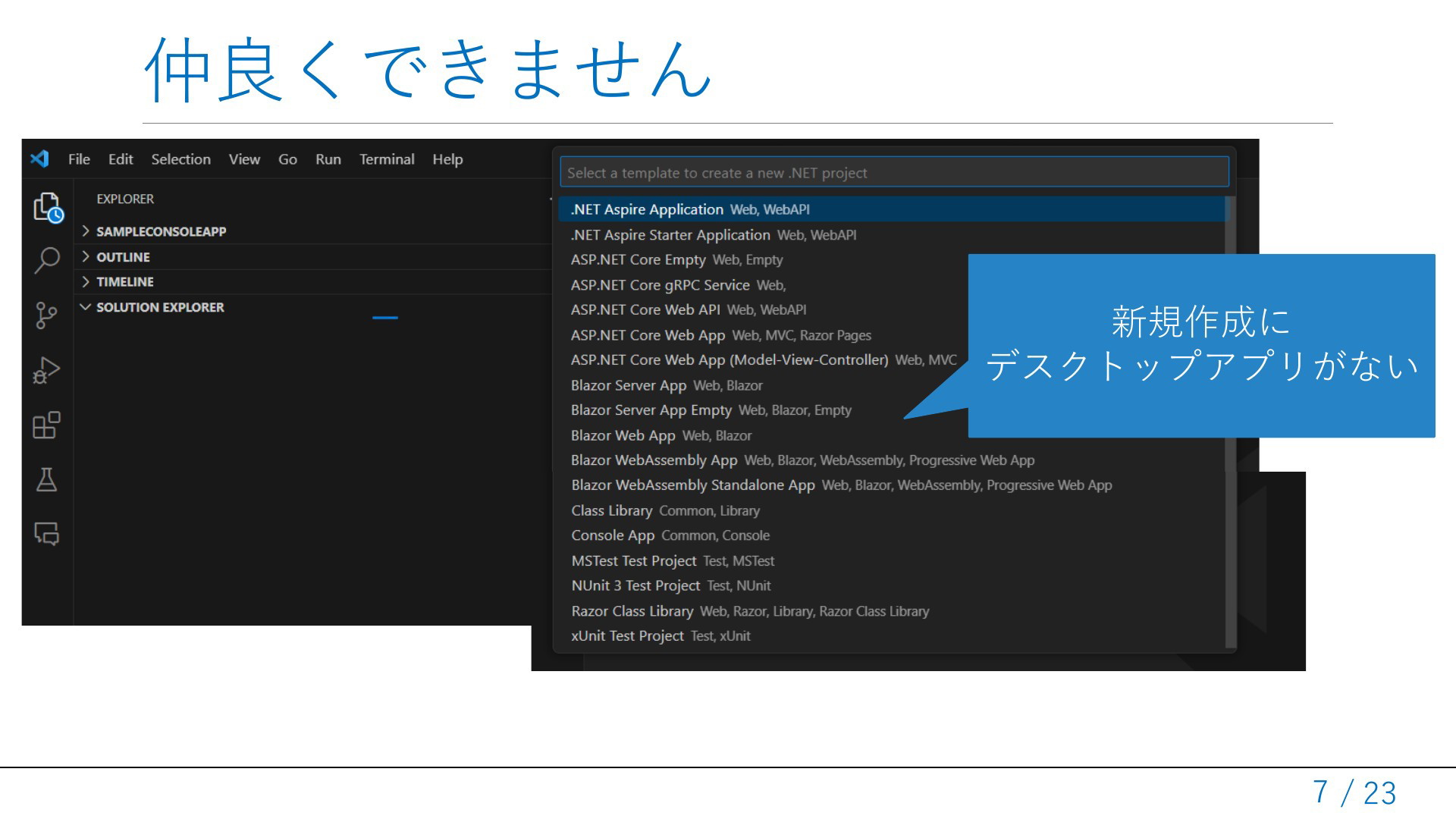The height and width of the screenshot is (819, 1456).
Task: Pick the xUnit Test Project template
Action: [627, 635]
